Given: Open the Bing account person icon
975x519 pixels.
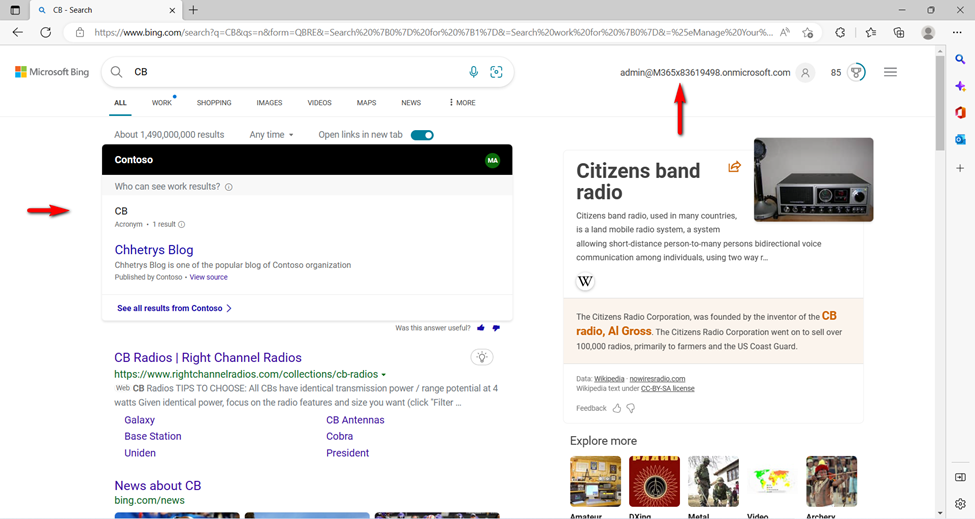Looking at the screenshot, I should pos(805,73).
